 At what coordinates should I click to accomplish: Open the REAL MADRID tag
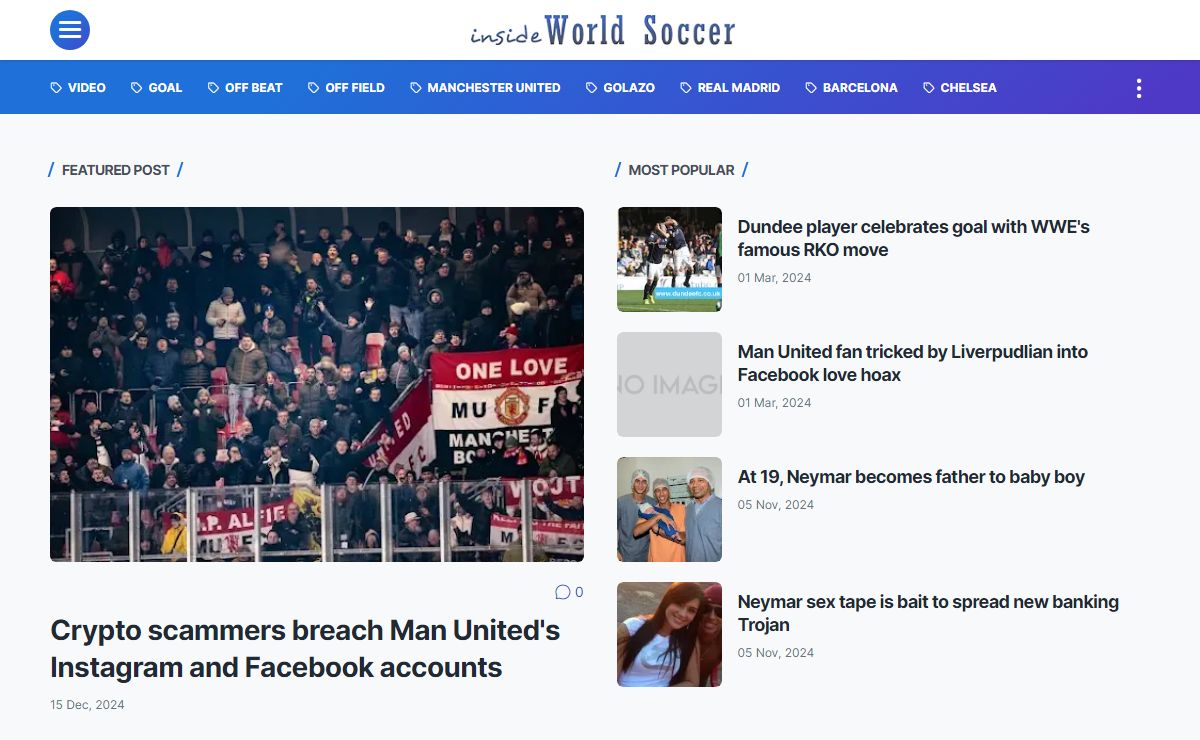(730, 88)
